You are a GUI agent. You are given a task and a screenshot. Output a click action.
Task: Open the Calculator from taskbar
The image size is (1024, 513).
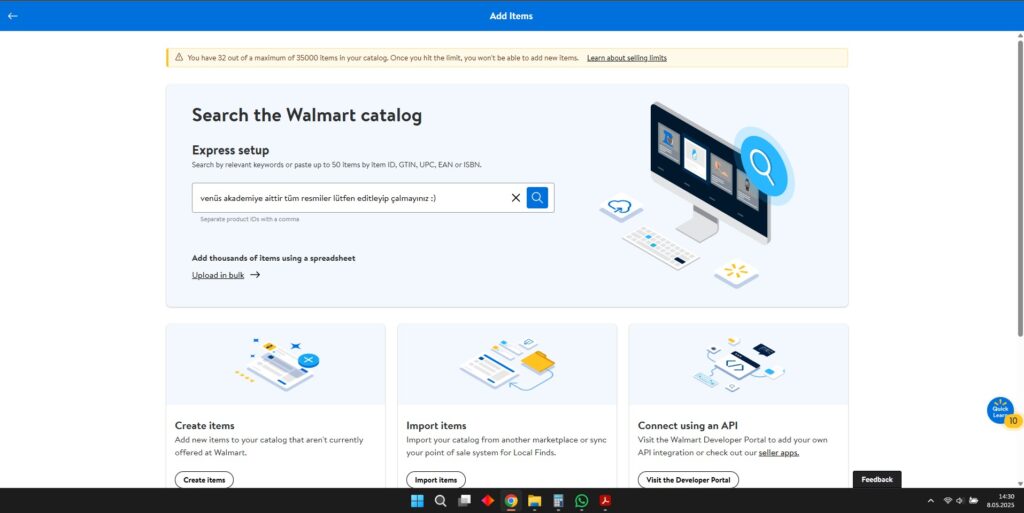point(558,501)
